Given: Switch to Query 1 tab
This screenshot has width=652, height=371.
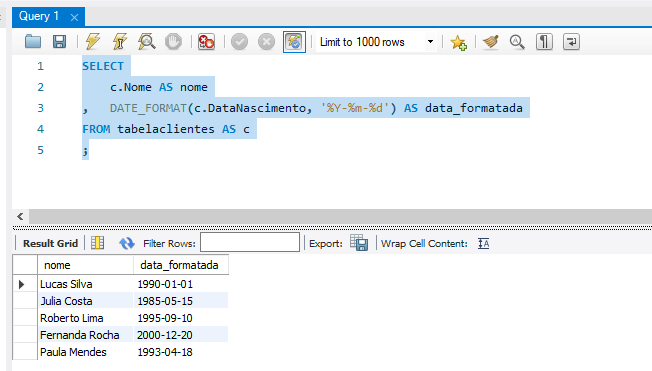Looking at the screenshot, I should [x=39, y=16].
